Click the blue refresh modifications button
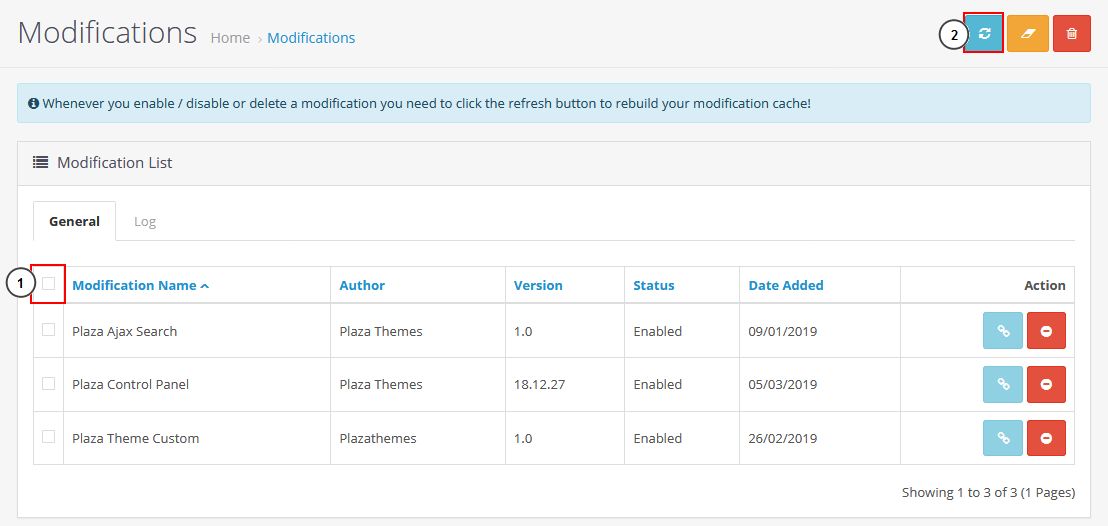This screenshot has width=1108, height=526. (x=984, y=33)
